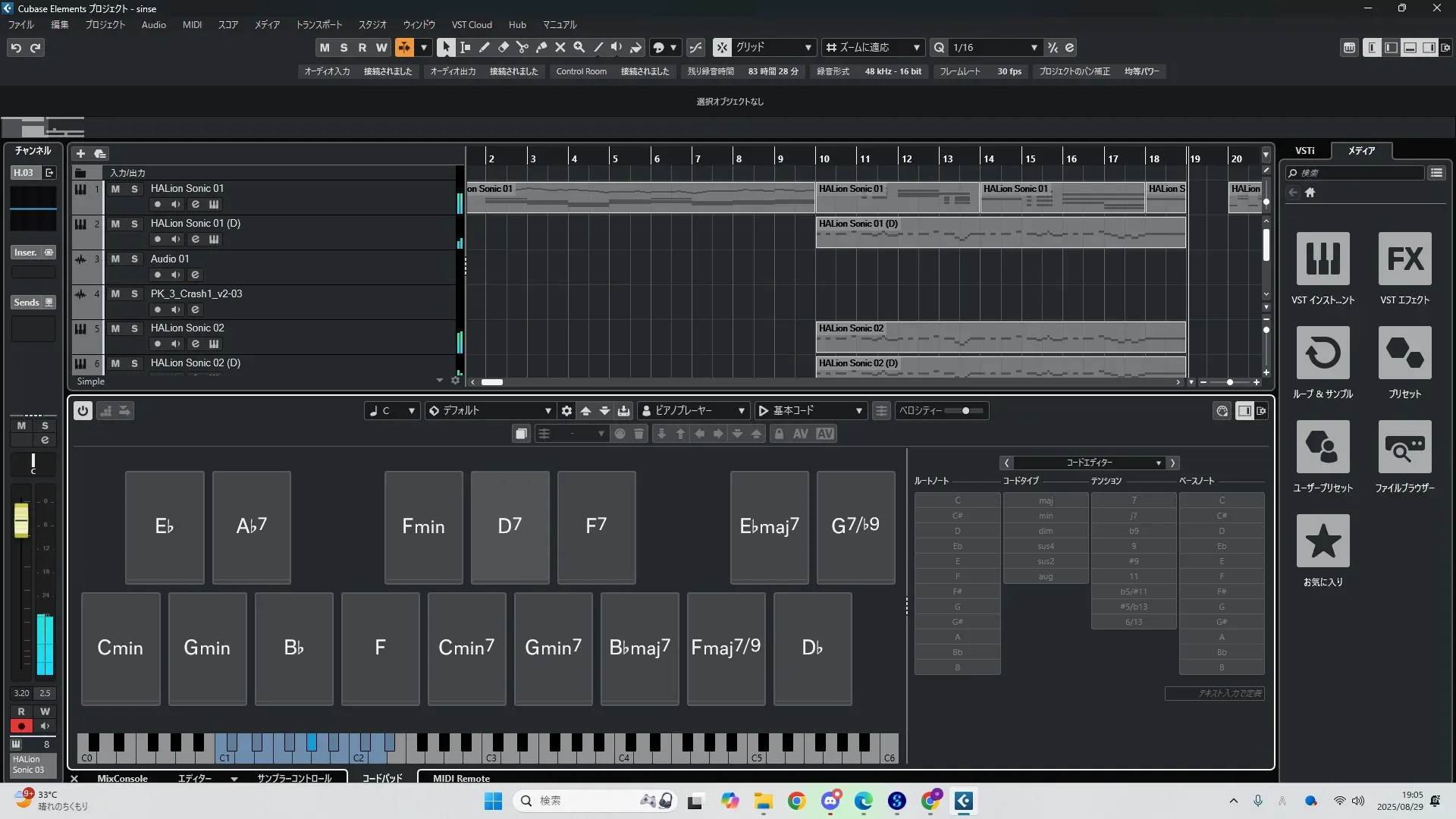This screenshot has height=819, width=1456.
Task: Select the Erase tool in toolbar
Action: point(504,47)
